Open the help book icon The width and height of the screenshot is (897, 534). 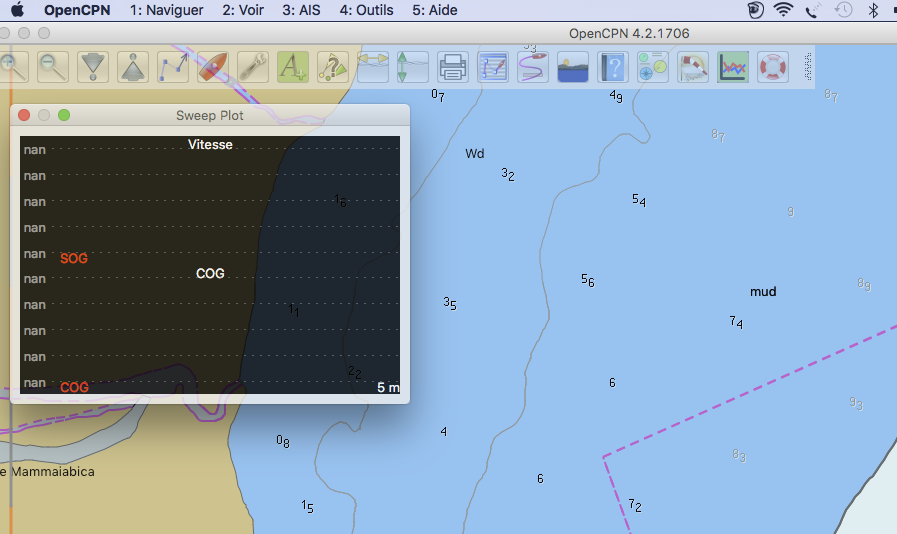[x=612, y=67]
